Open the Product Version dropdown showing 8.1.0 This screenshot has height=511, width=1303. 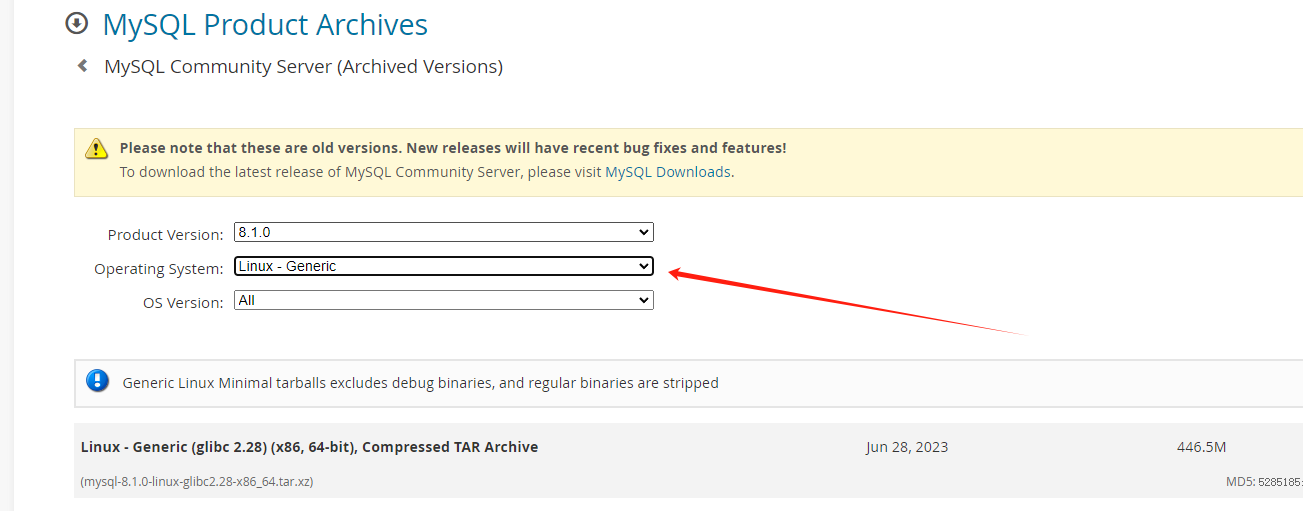[x=443, y=232]
